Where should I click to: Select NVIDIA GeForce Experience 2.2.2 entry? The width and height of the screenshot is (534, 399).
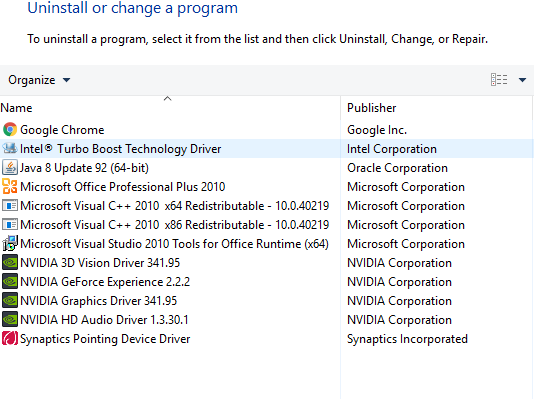point(105,282)
